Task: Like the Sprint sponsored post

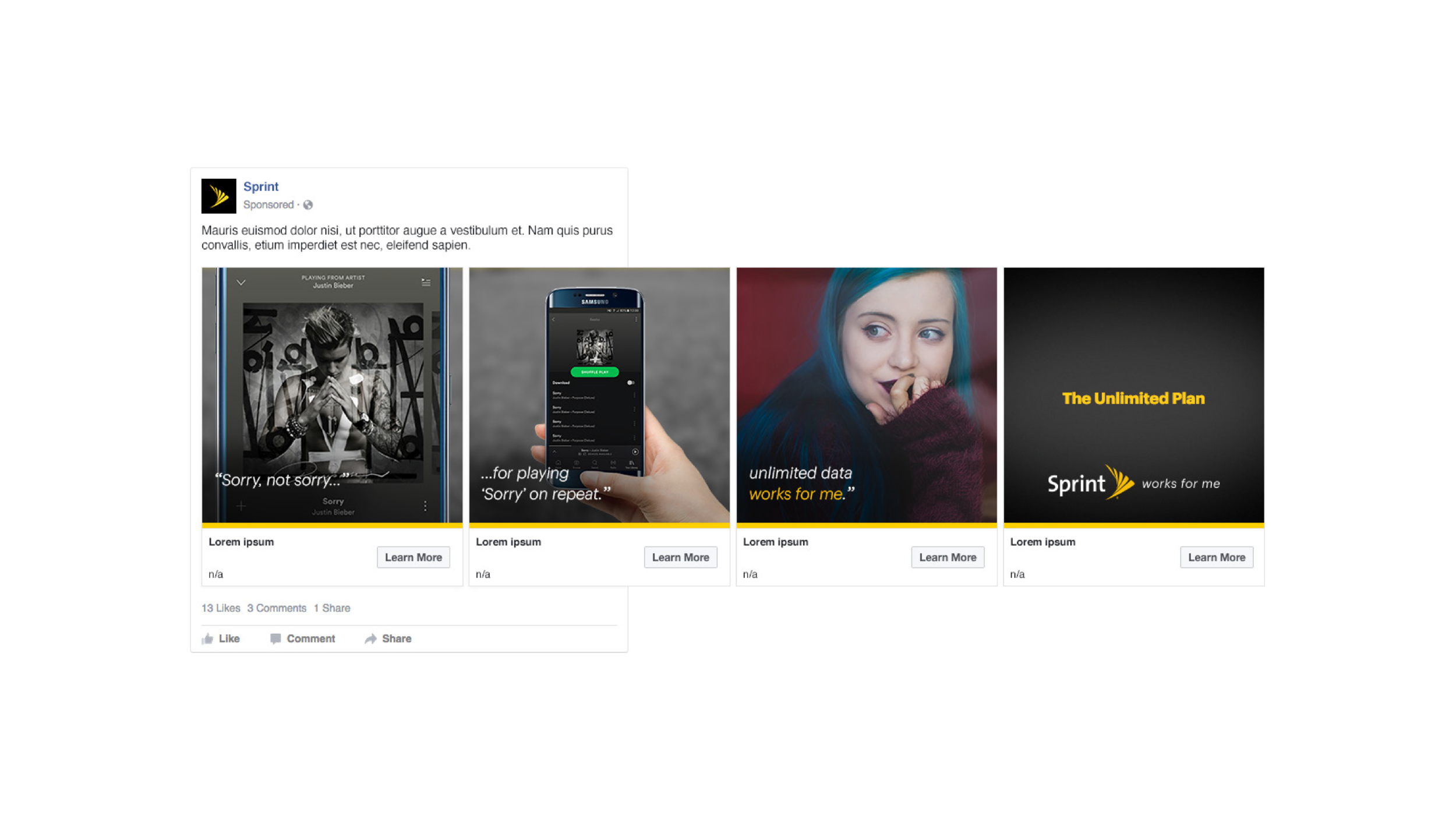Action: (221, 639)
